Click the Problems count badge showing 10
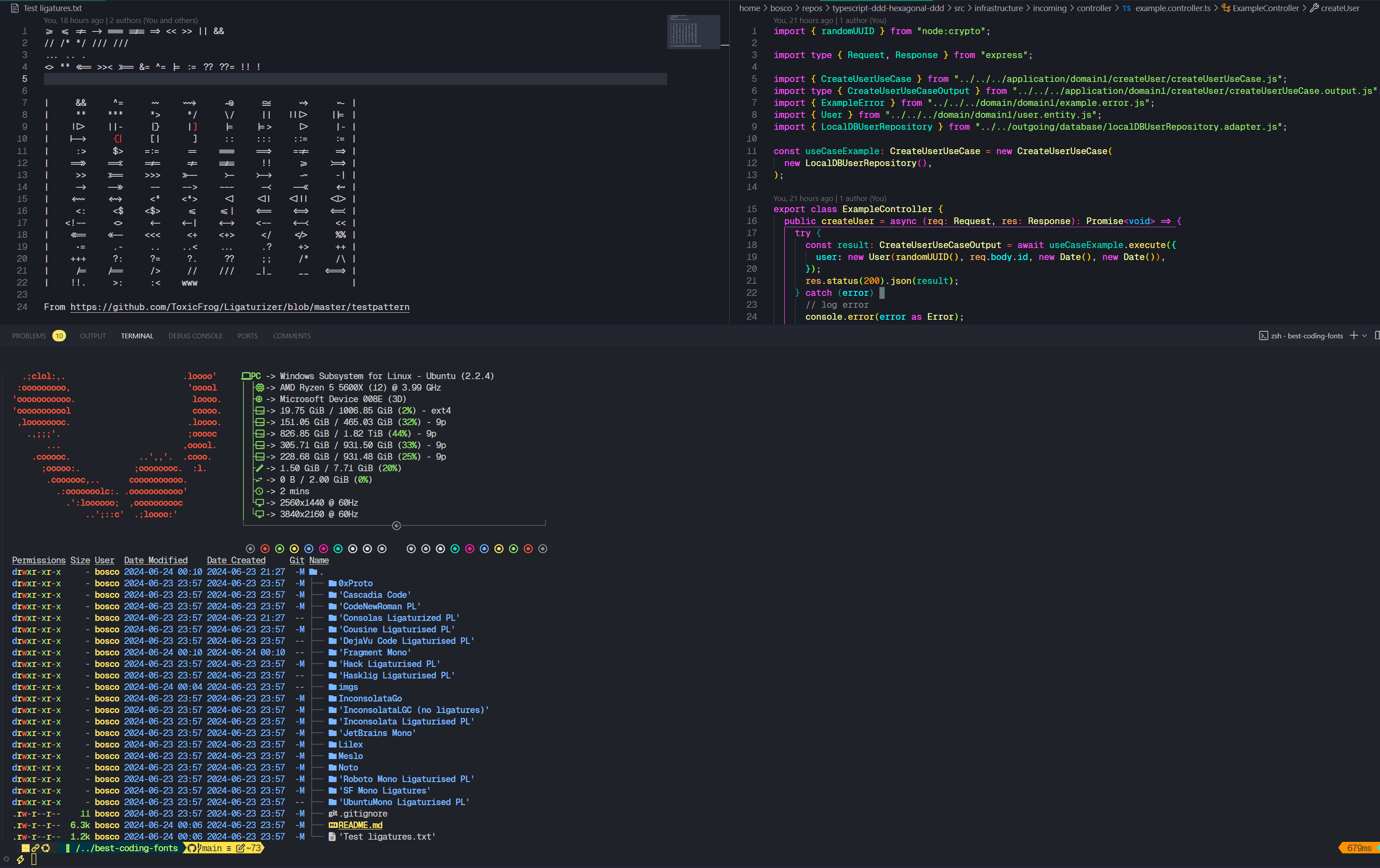Screen dimensions: 1380x868 59,336
